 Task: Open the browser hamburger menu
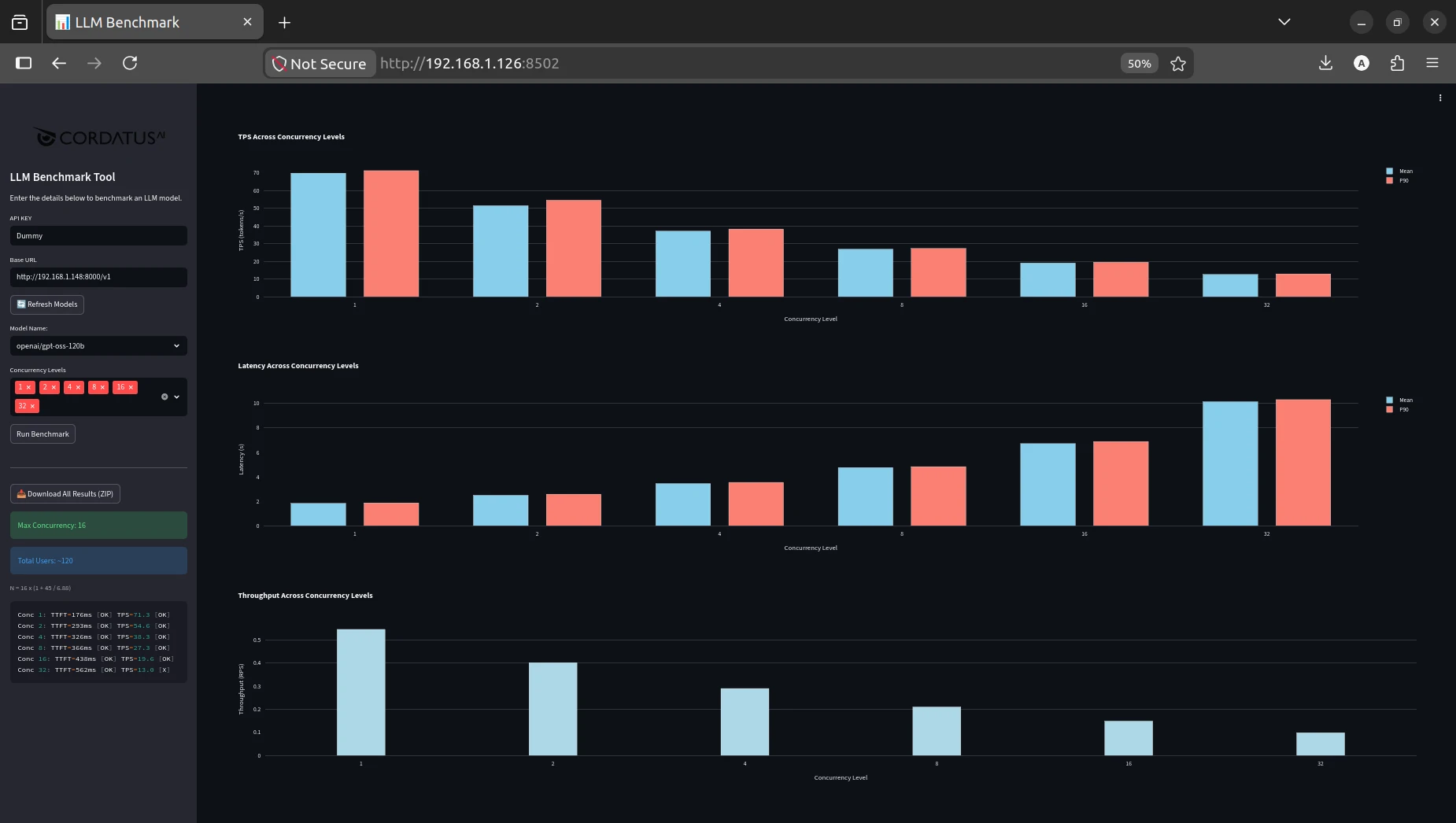coord(1432,63)
